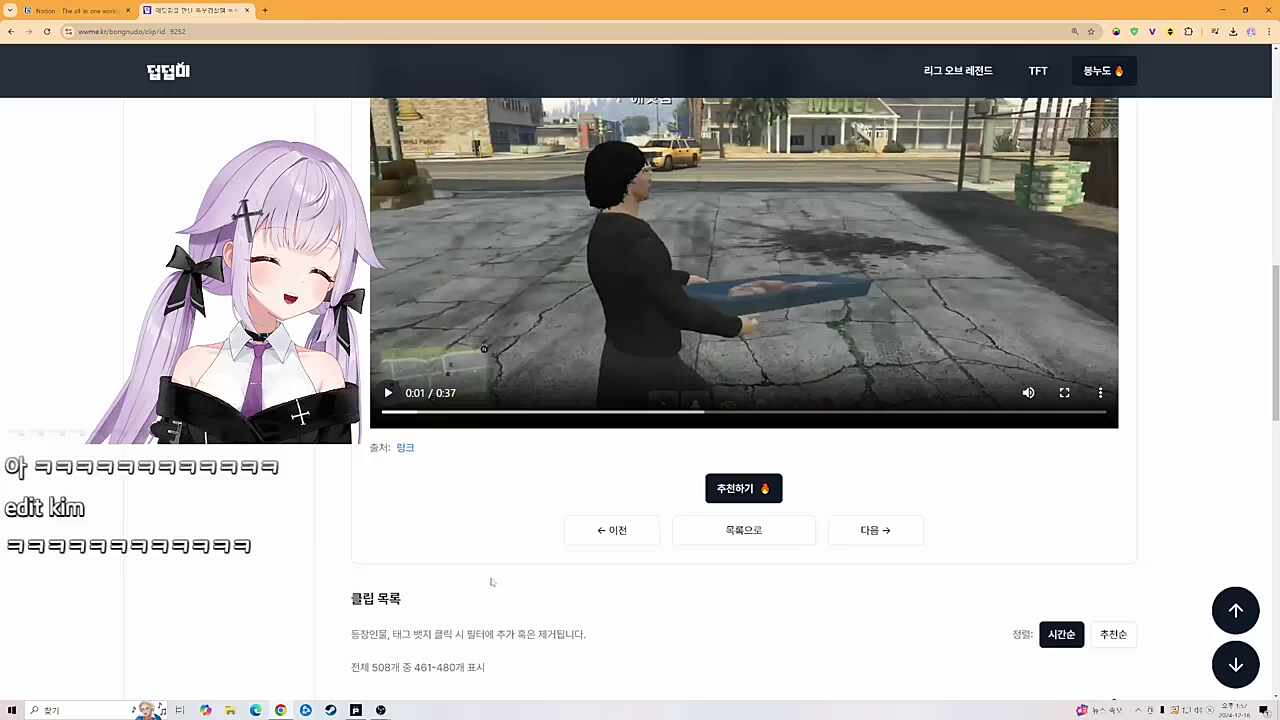Reload the current page
The width and height of the screenshot is (1280, 720).
point(47,31)
